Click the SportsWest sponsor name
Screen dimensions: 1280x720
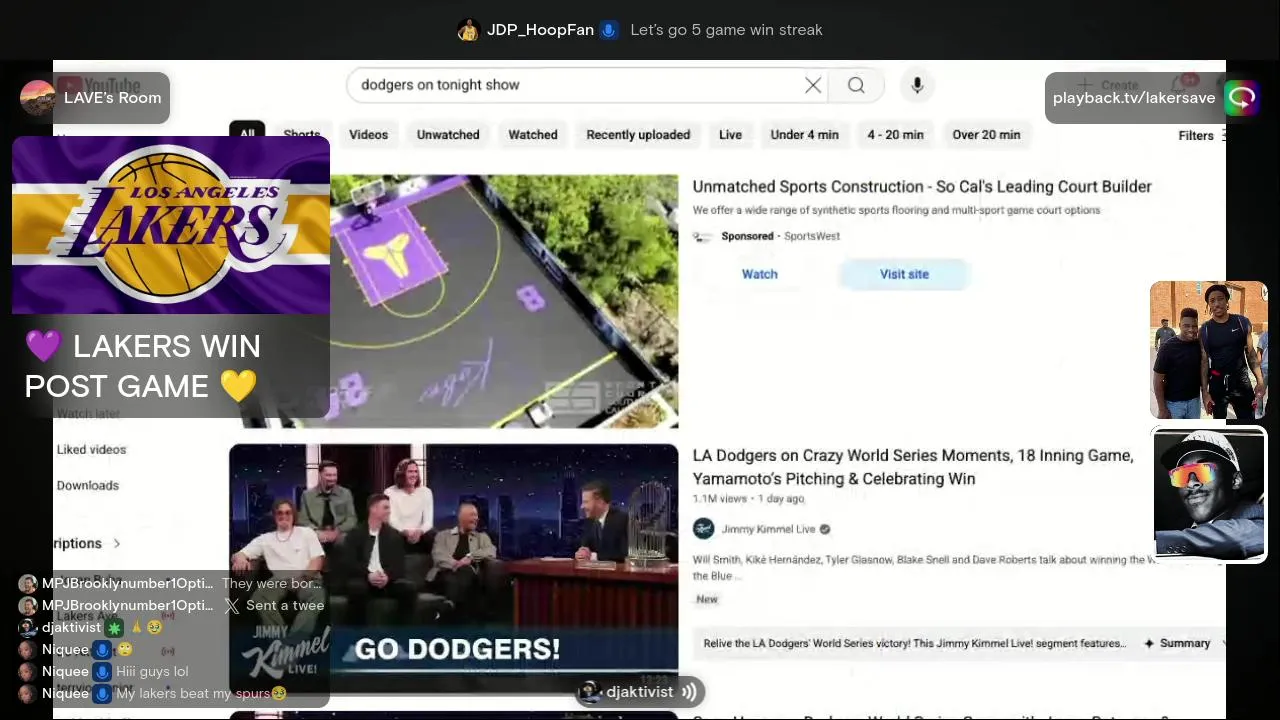[x=812, y=236]
